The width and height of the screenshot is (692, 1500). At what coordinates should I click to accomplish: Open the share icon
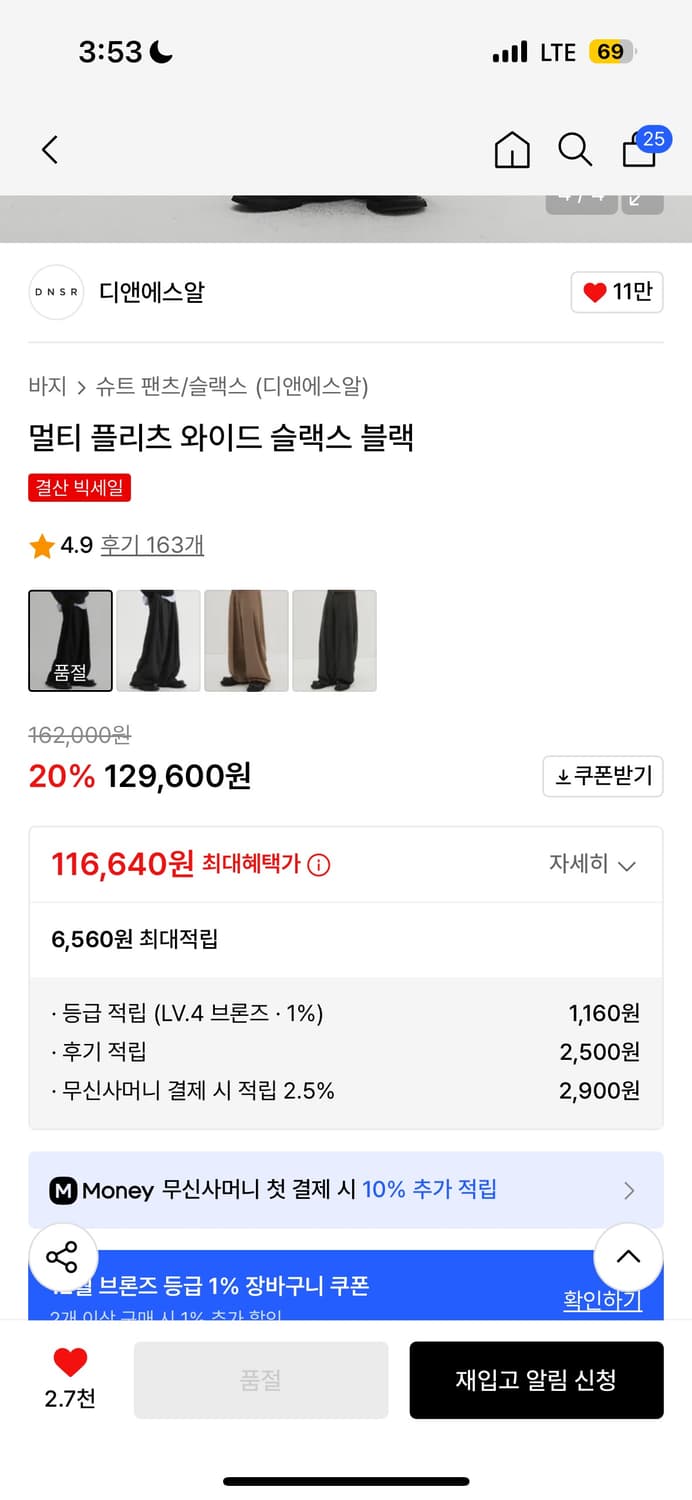63,1257
